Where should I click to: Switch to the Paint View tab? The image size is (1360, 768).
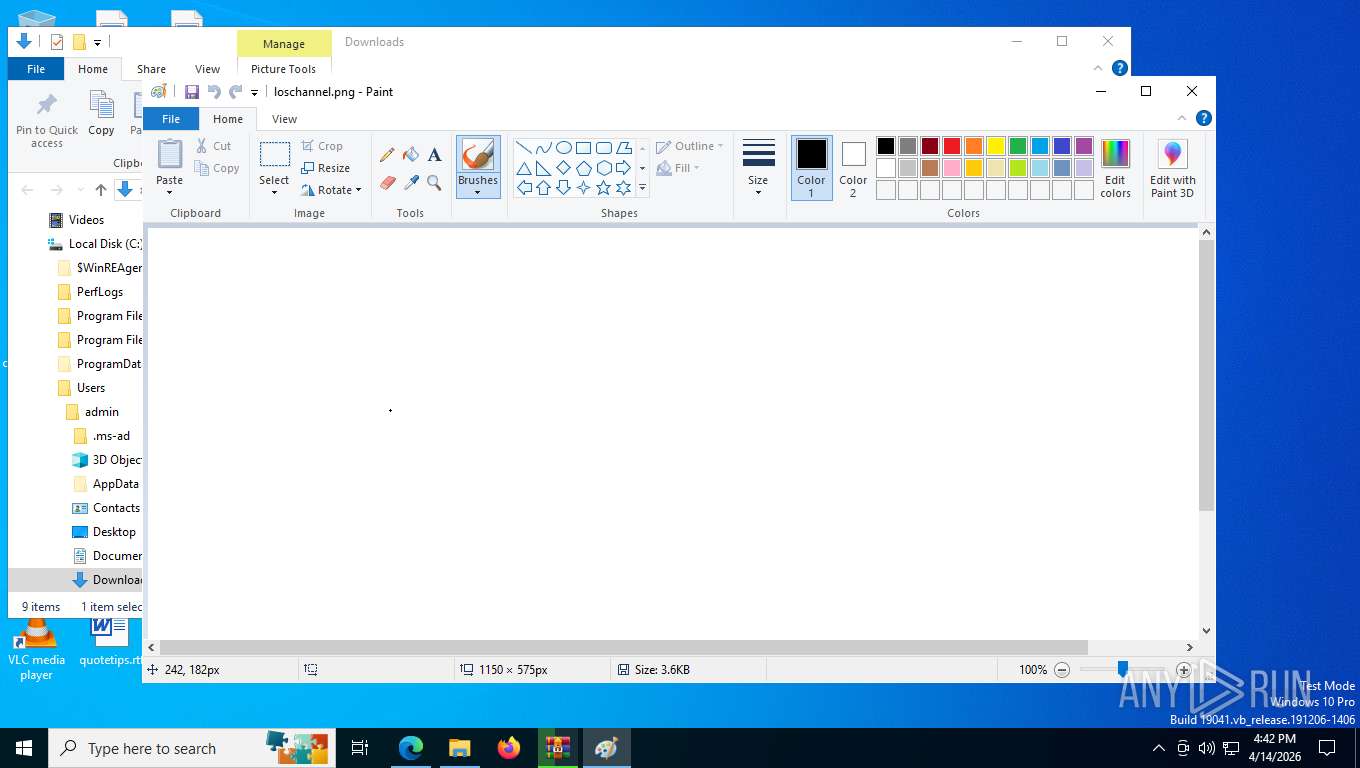click(284, 119)
